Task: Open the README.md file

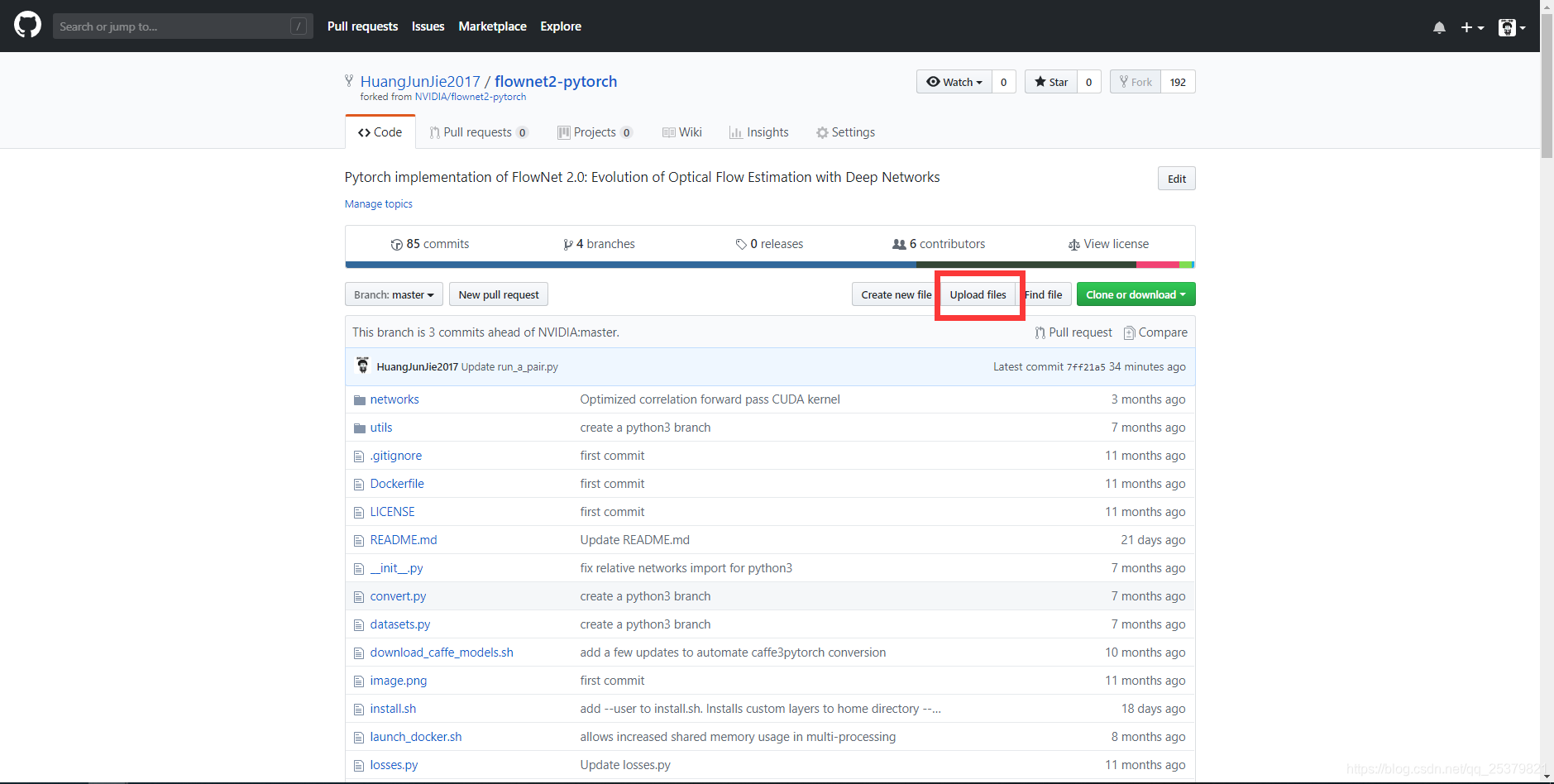Action: coord(404,540)
